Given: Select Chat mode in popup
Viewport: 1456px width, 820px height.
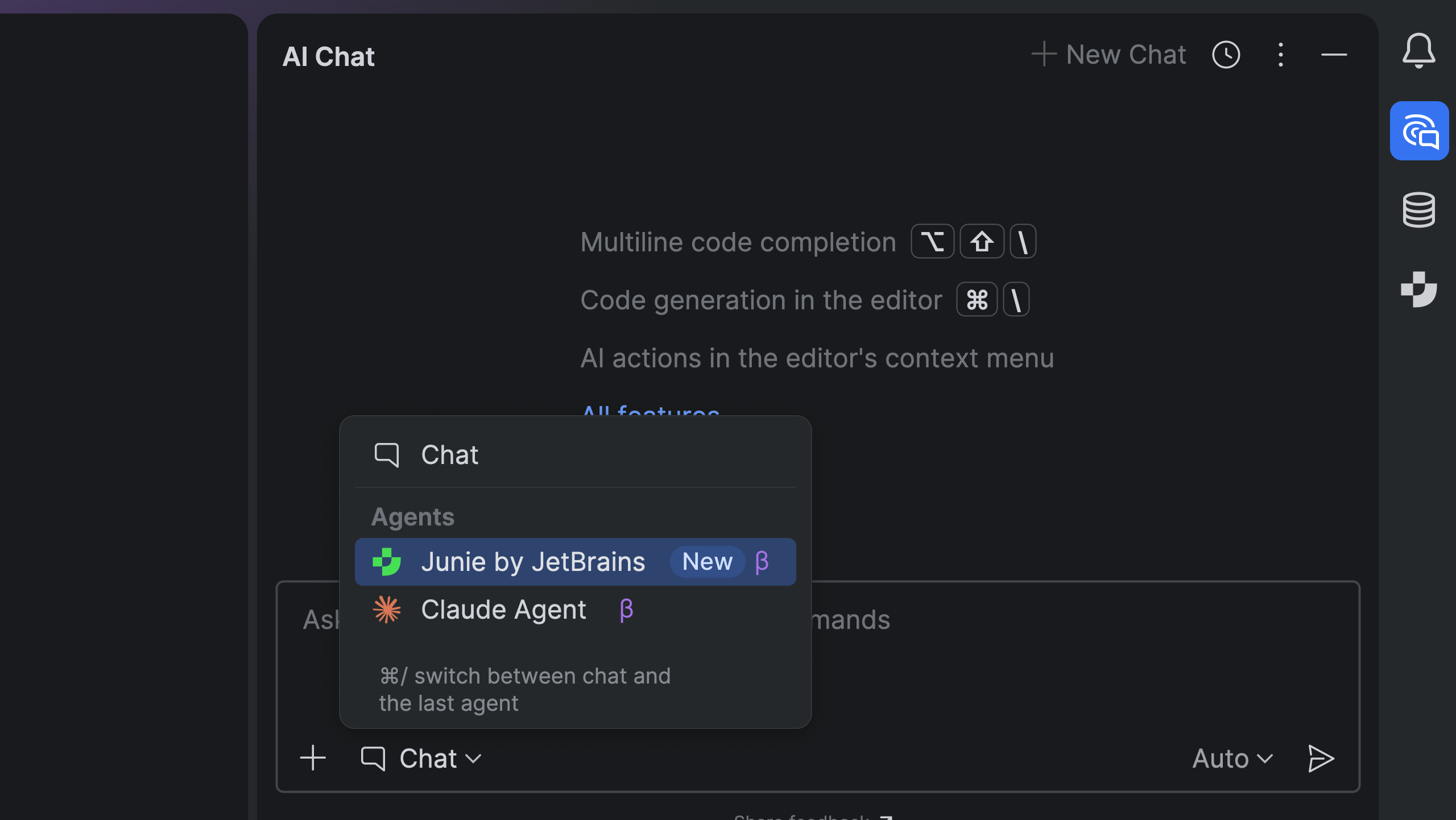Looking at the screenshot, I should 449,455.
